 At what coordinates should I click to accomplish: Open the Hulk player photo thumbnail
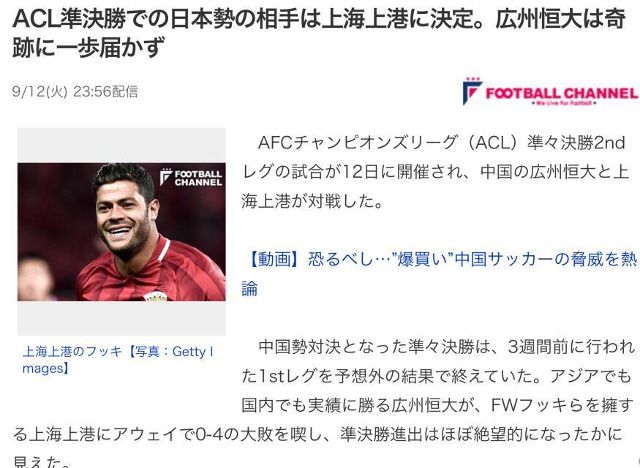click(121, 232)
